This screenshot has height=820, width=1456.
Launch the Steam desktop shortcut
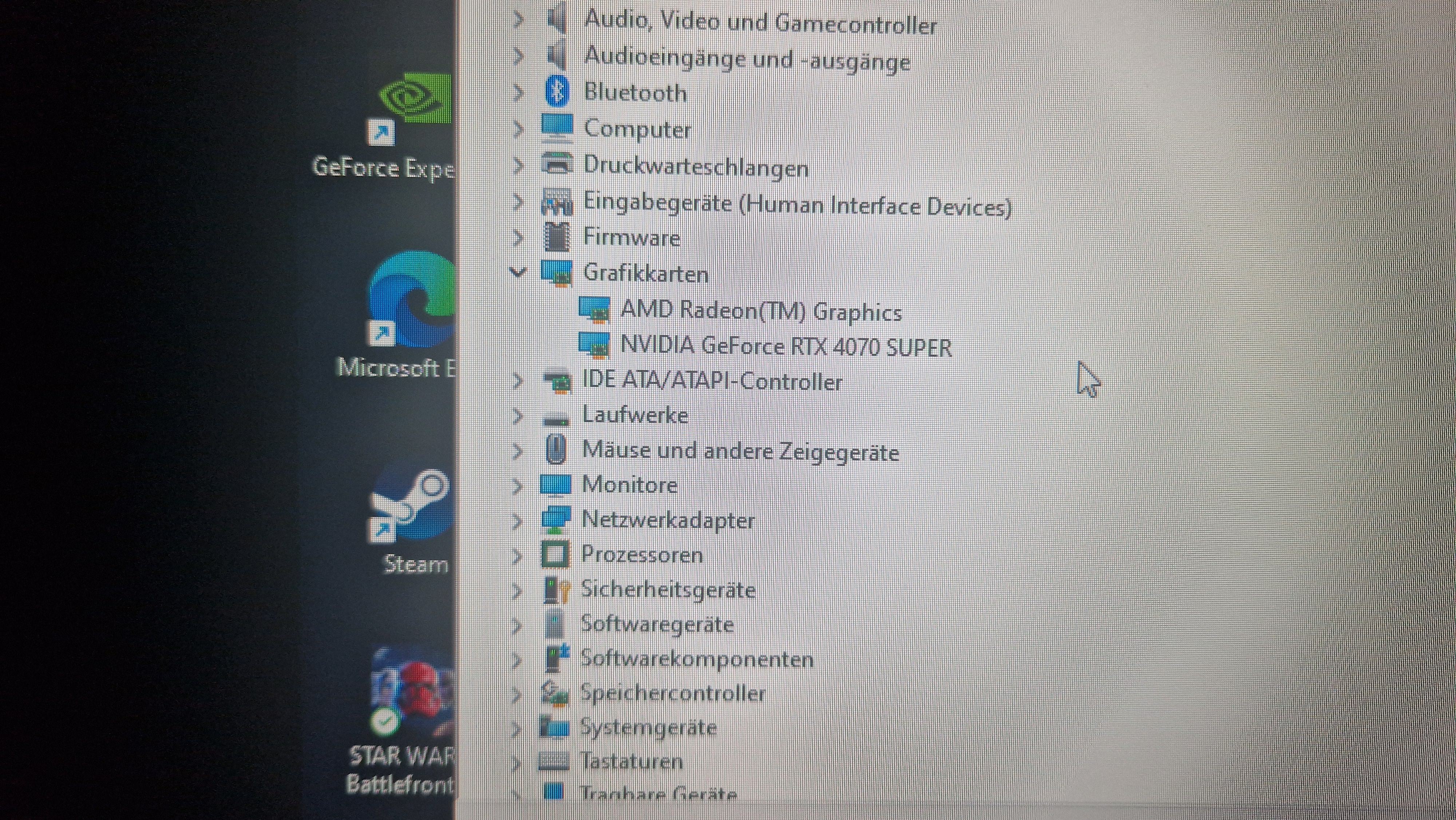click(413, 520)
